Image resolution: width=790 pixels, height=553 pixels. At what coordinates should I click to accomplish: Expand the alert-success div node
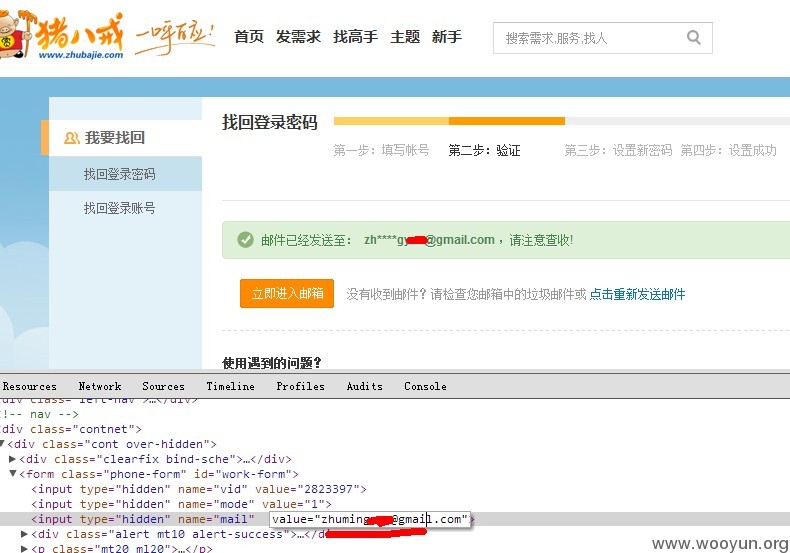coord(24,534)
